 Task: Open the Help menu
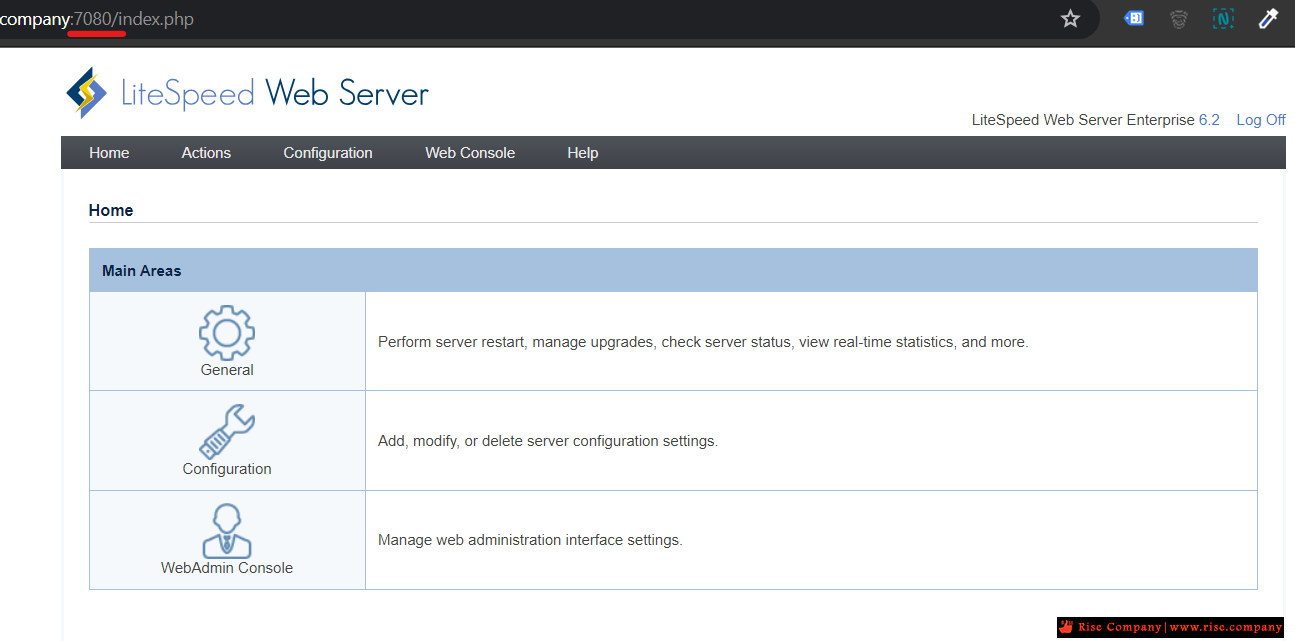(x=582, y=153)
